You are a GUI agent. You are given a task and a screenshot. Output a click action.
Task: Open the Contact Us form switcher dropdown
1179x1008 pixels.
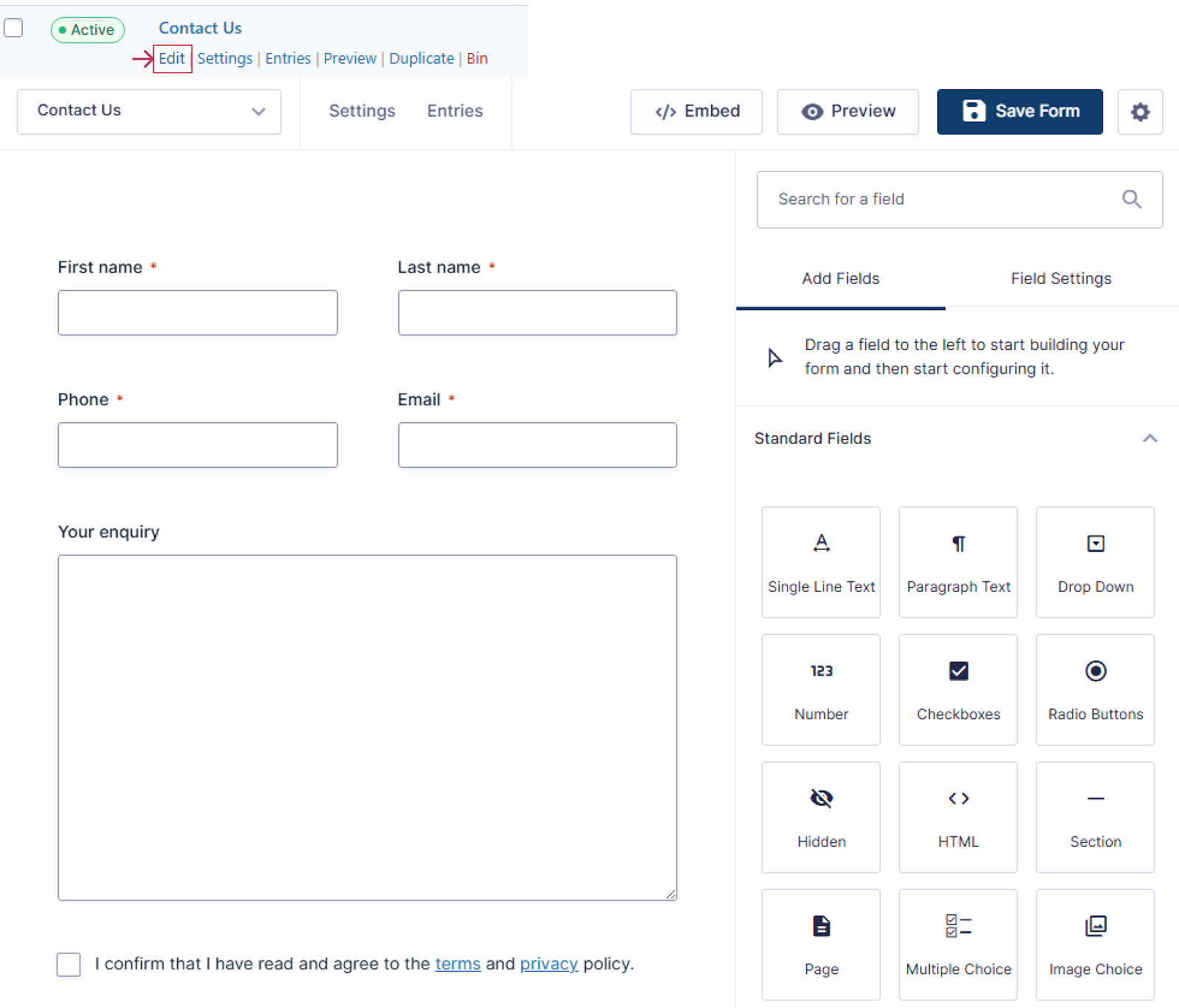point(149,112)
